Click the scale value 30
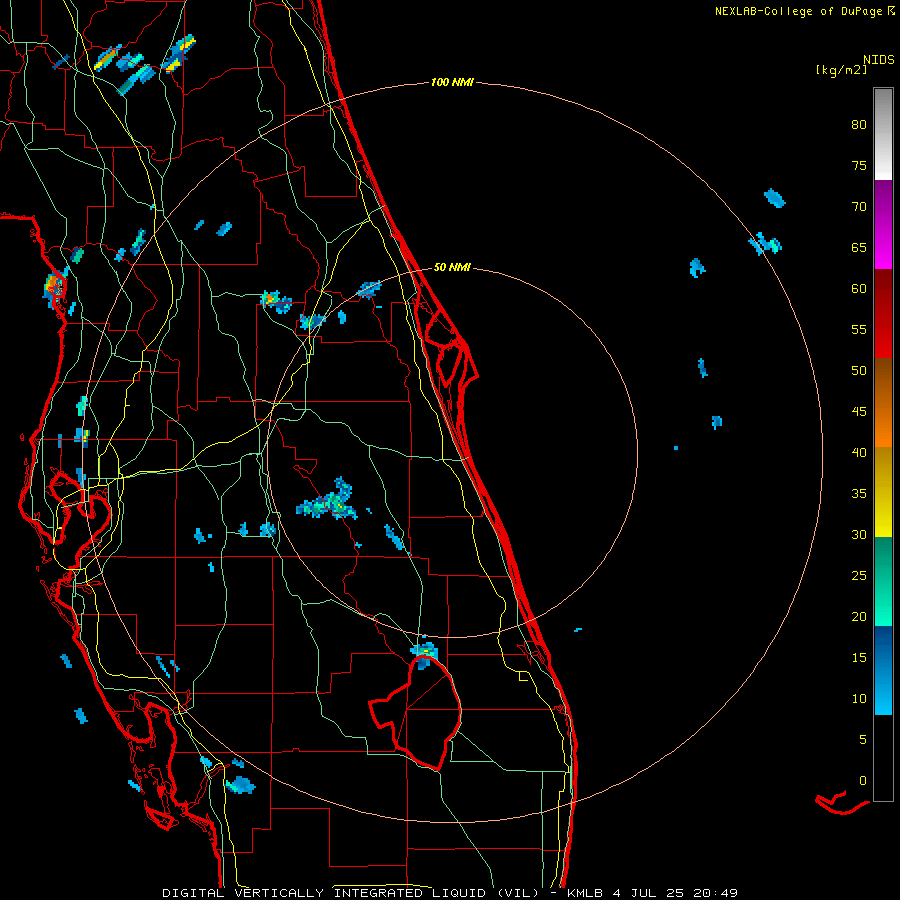 coord(859,535)
